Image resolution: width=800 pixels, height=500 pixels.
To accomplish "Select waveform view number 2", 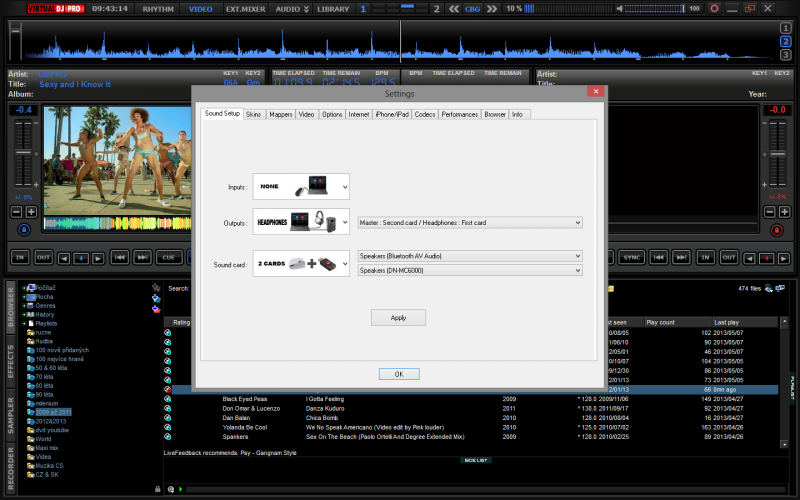I will pyautogui.click(x=786, y=41).
